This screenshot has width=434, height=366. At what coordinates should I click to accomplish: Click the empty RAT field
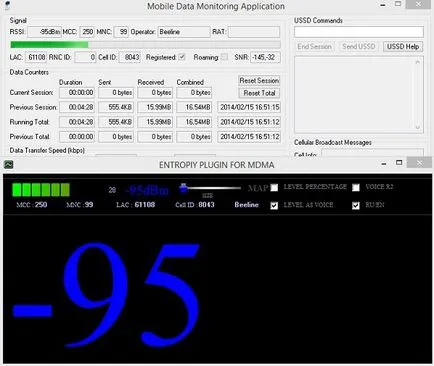pyautogui.click(x=254, y=32)
